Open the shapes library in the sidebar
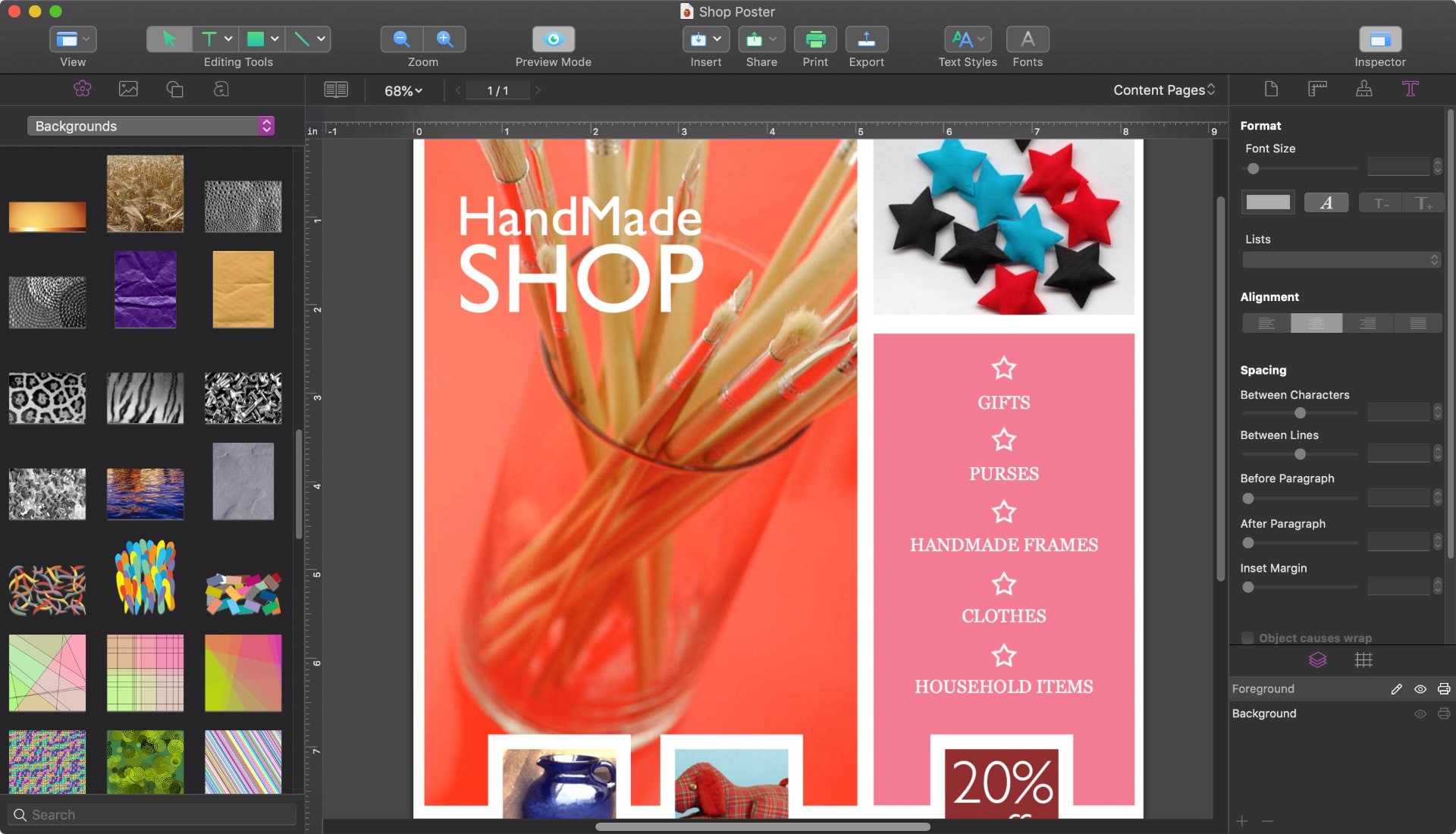 click(x=174, y=89)
